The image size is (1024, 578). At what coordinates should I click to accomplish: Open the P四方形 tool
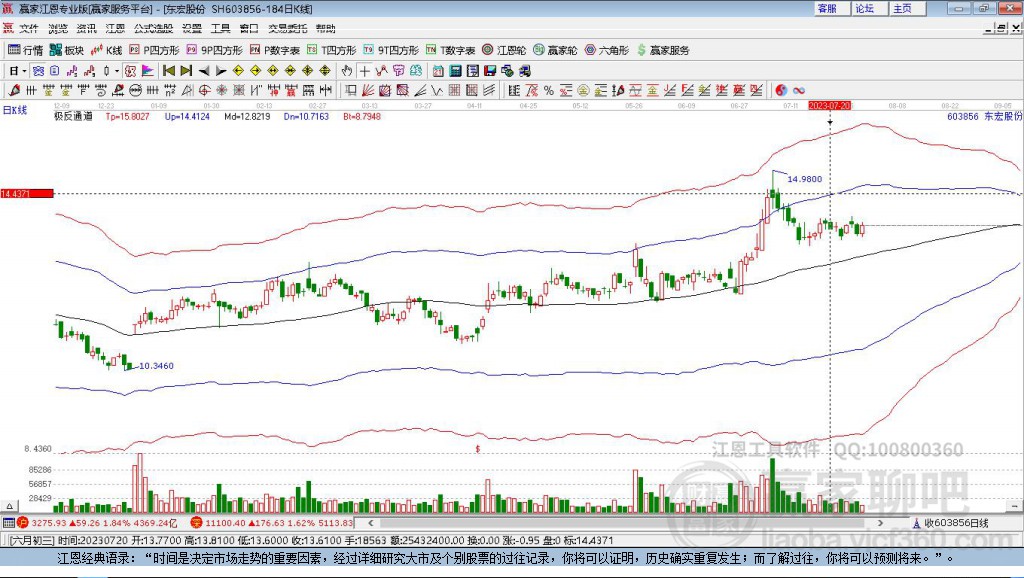[x=154, y=50]
